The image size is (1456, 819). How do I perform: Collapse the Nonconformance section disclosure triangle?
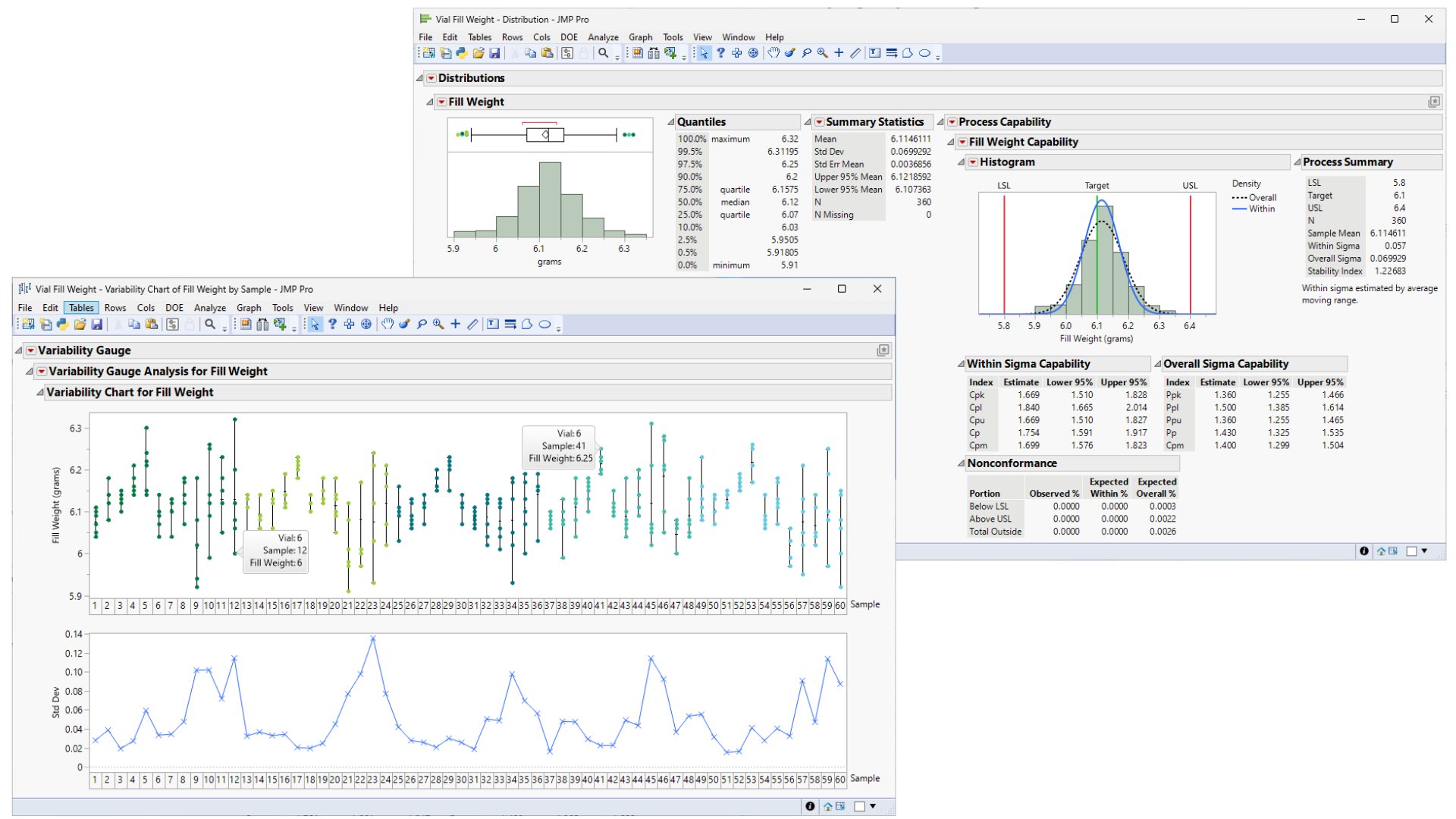961,463
